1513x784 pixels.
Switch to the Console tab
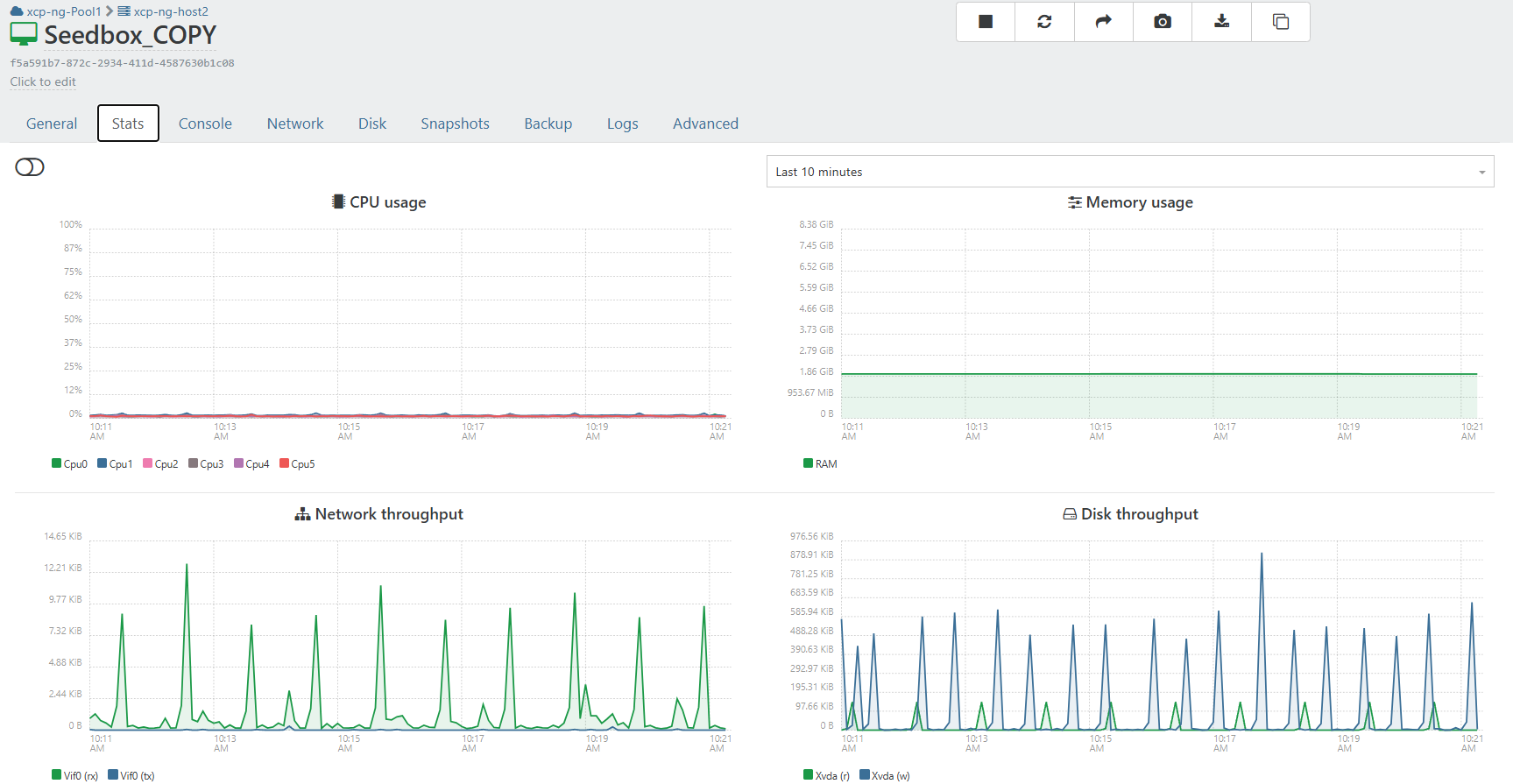tap(205, 124)
